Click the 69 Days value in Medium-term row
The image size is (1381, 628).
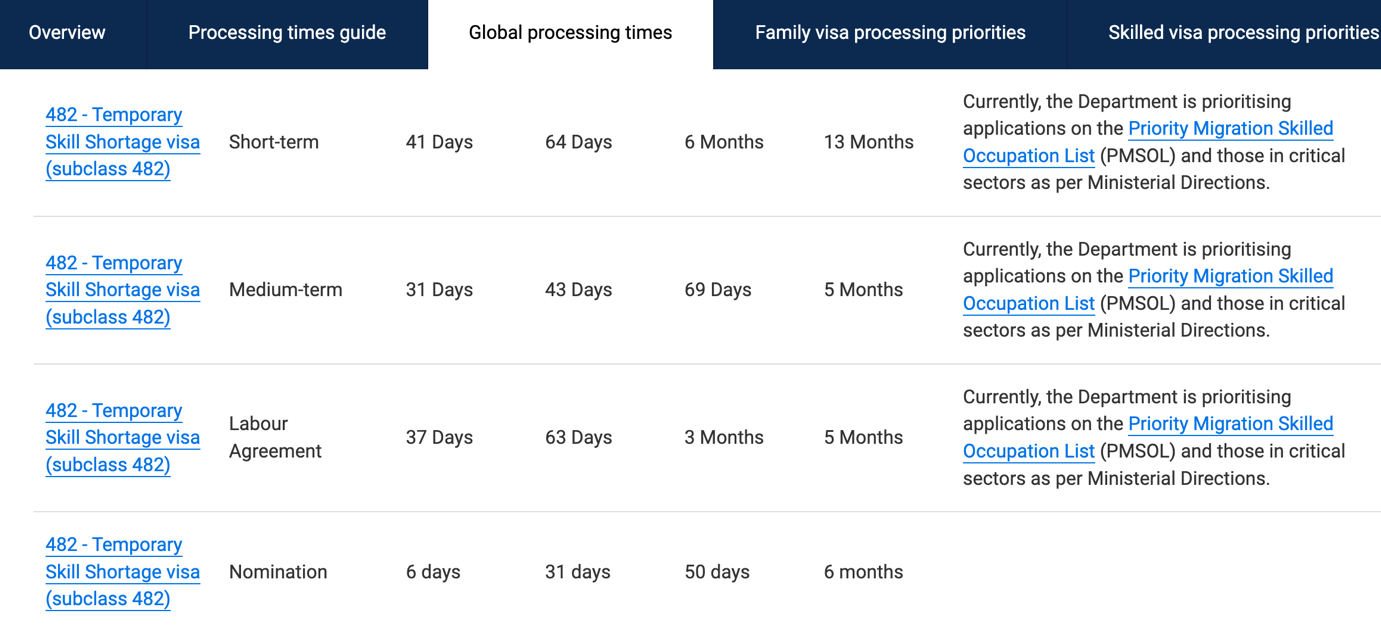click(723, 289)
